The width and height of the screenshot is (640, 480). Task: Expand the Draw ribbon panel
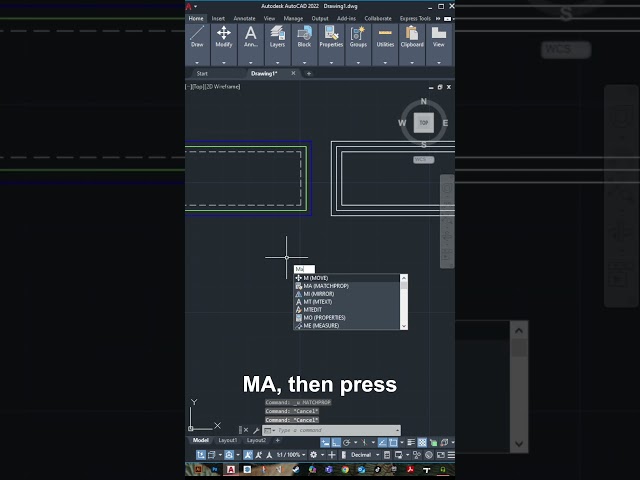click(x=197, y=63)
